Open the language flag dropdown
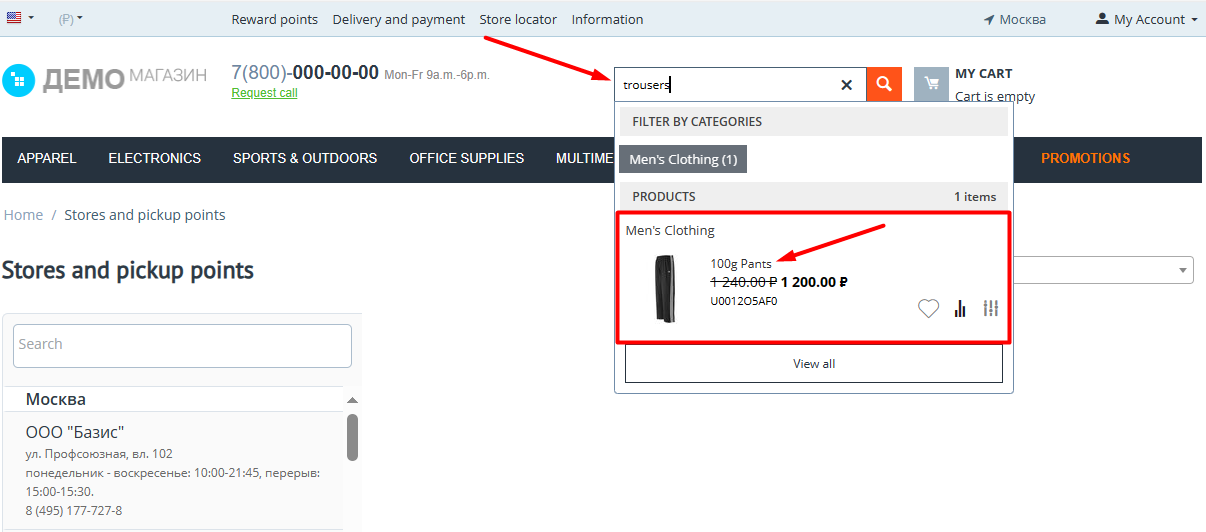 pyautogui.click(x=20, y=19)
